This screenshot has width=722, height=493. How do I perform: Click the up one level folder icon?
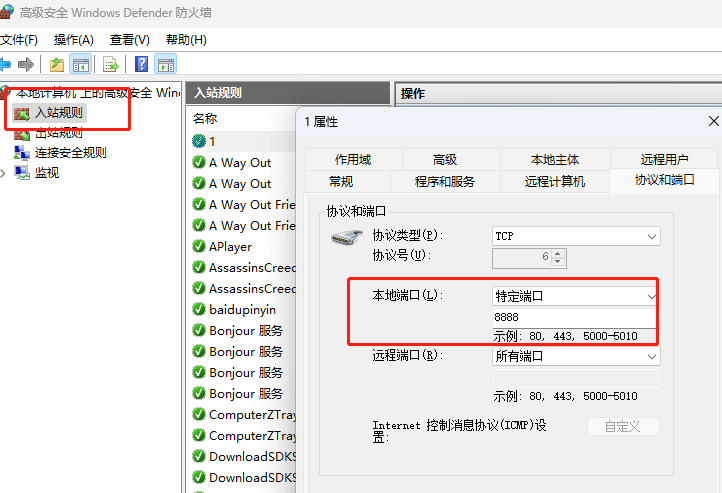pos(57,64)
